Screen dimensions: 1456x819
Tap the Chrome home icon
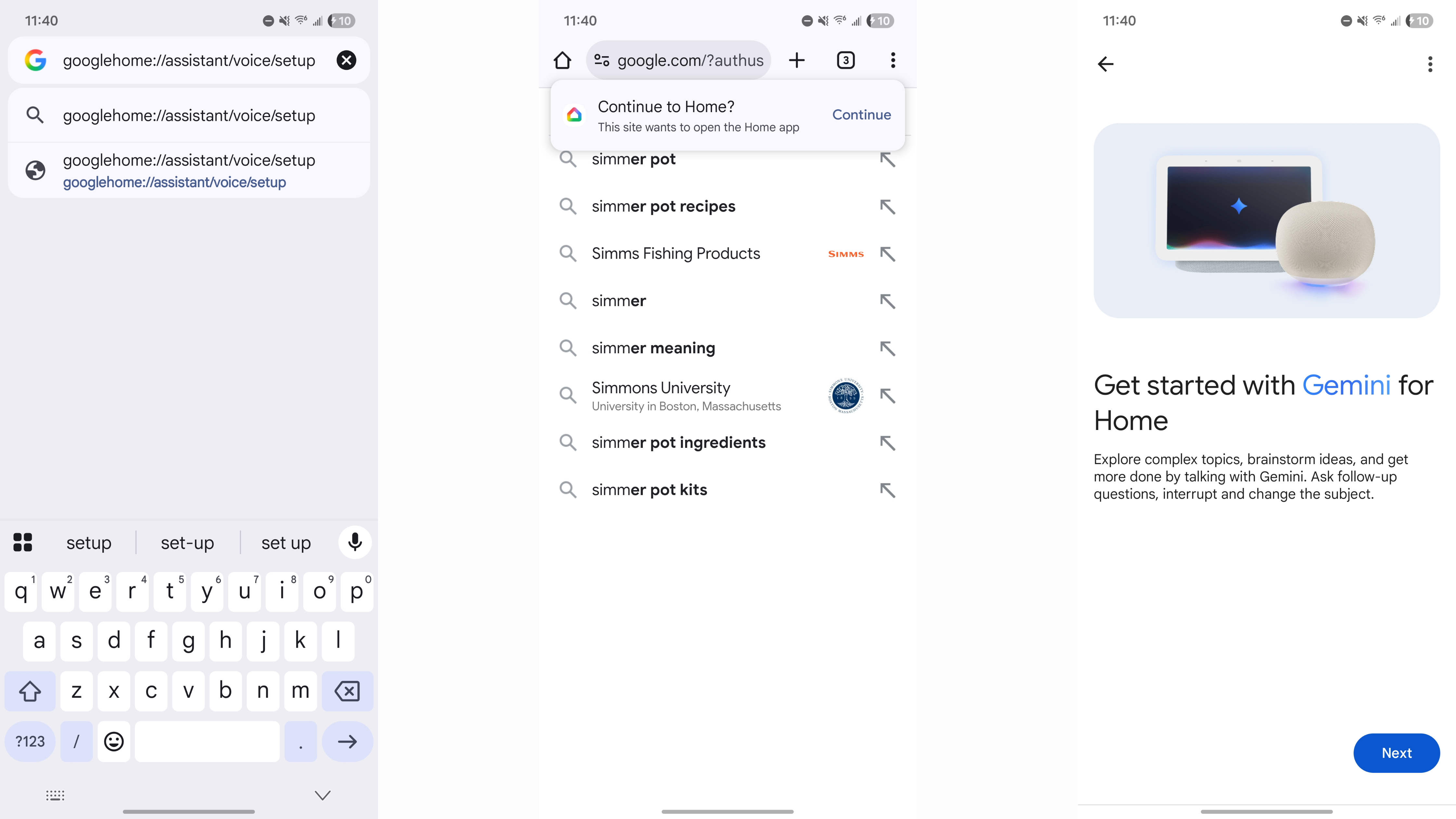coord(562,60)
